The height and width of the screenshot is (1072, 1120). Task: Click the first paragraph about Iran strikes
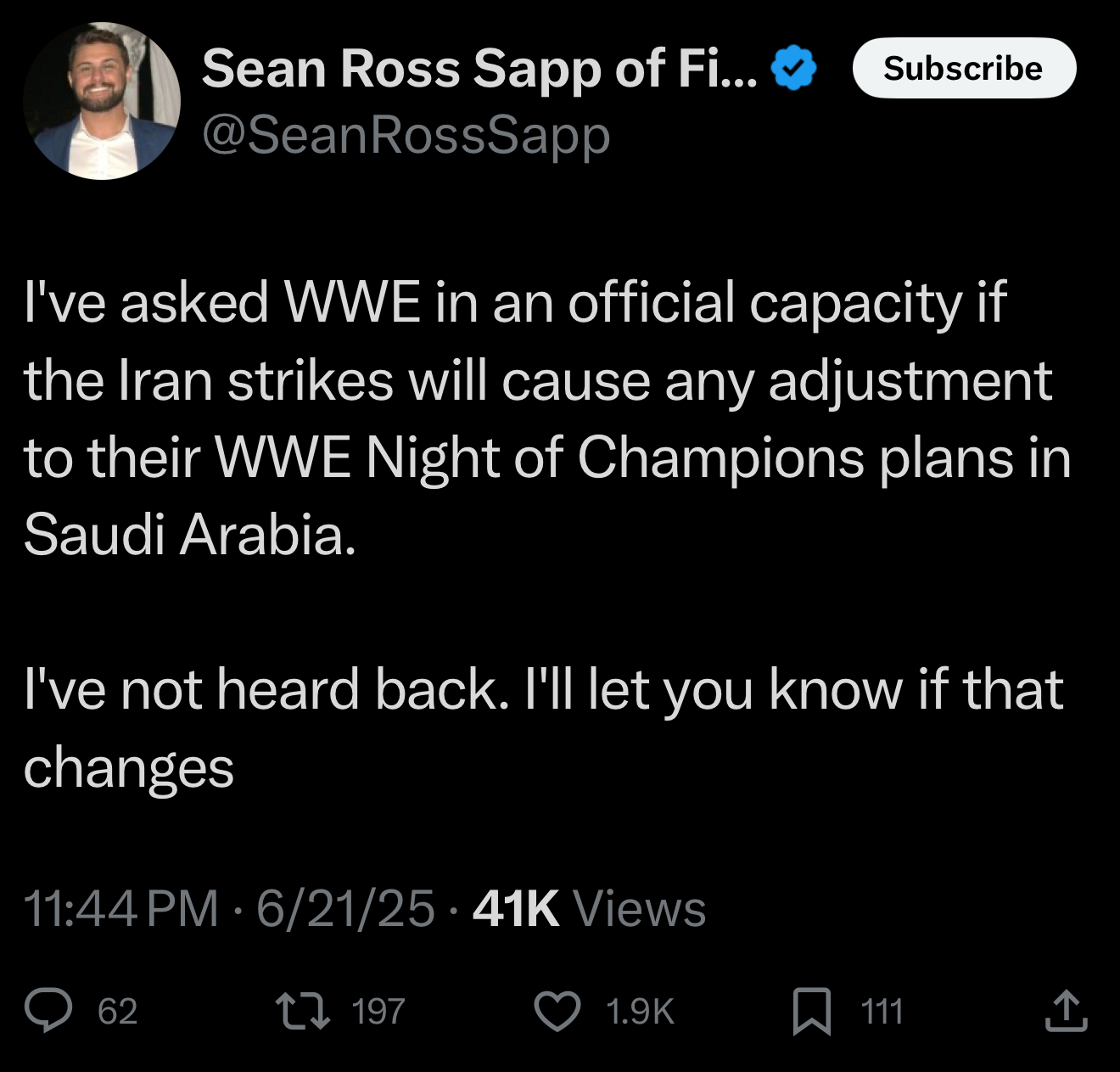(543, 380)
